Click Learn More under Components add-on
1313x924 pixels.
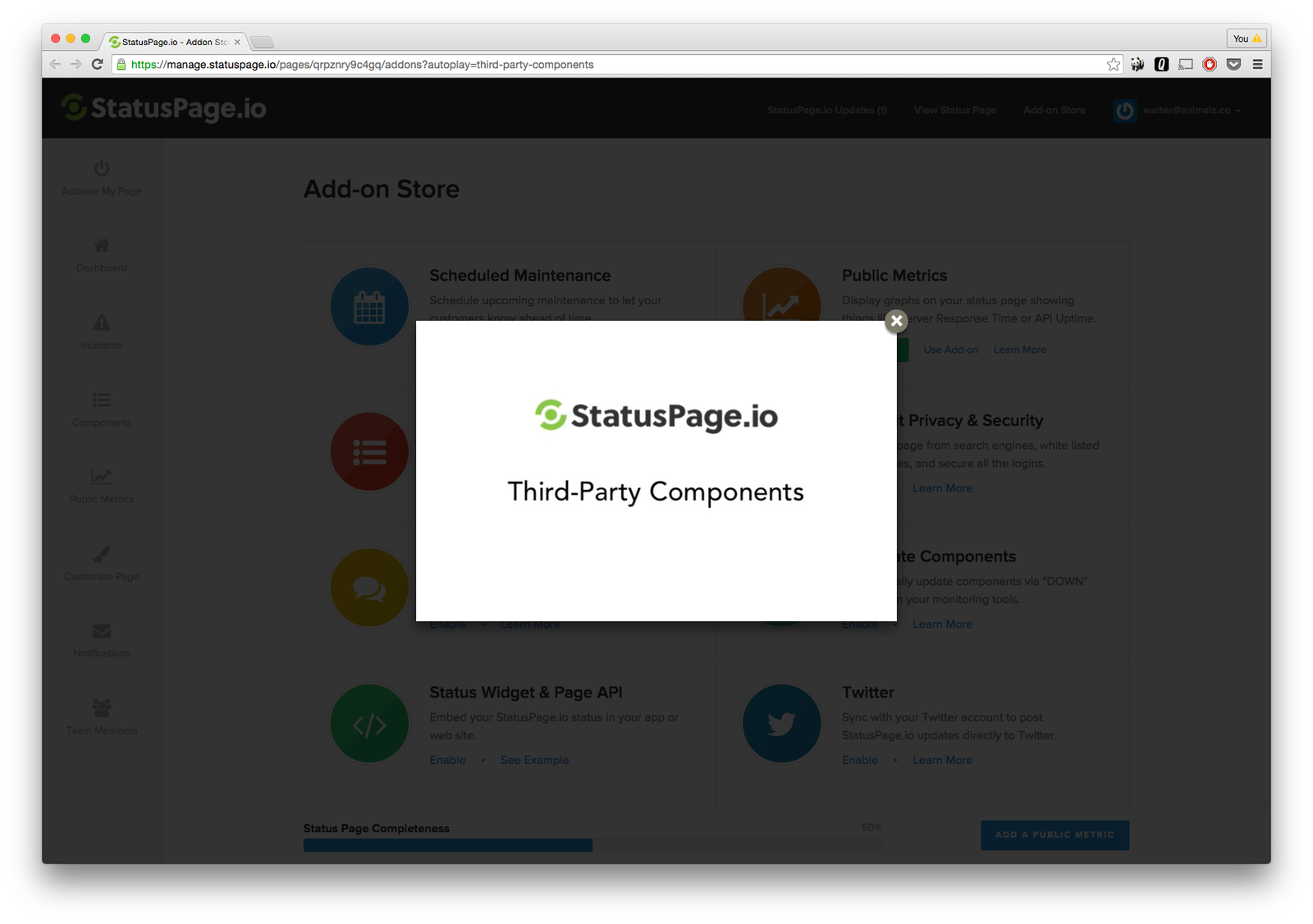(x=943, y=624)
